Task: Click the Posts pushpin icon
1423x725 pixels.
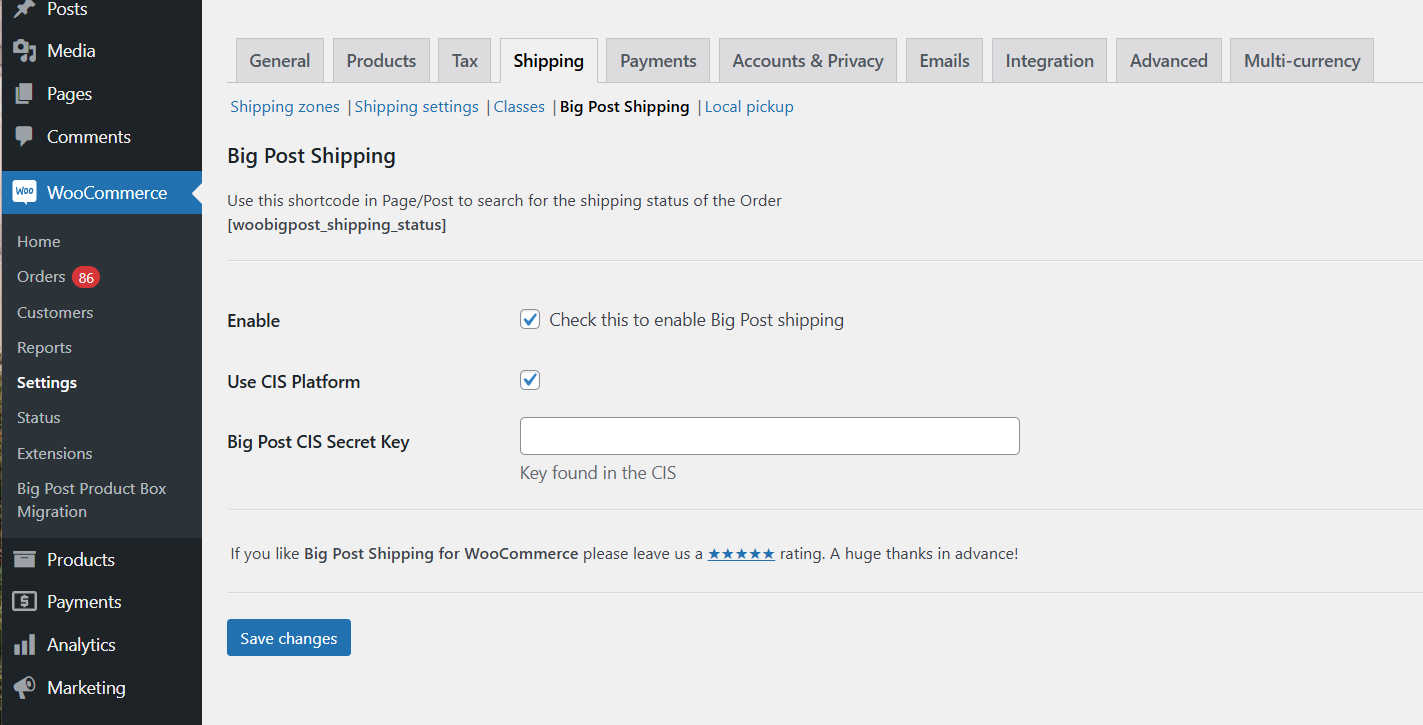Action: [x=24, y=9]
